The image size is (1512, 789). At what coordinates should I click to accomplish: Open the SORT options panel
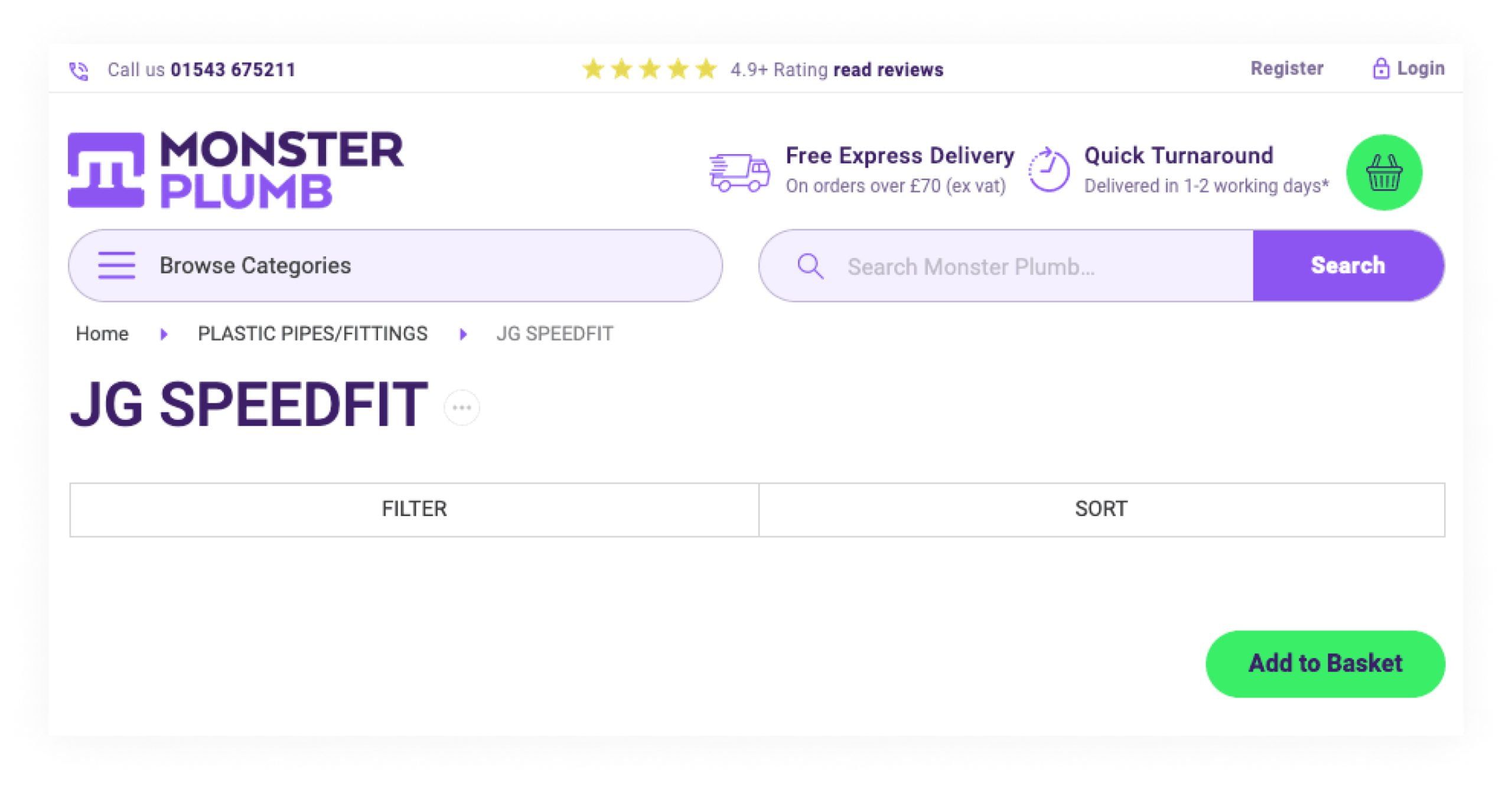coord(1102,509)
